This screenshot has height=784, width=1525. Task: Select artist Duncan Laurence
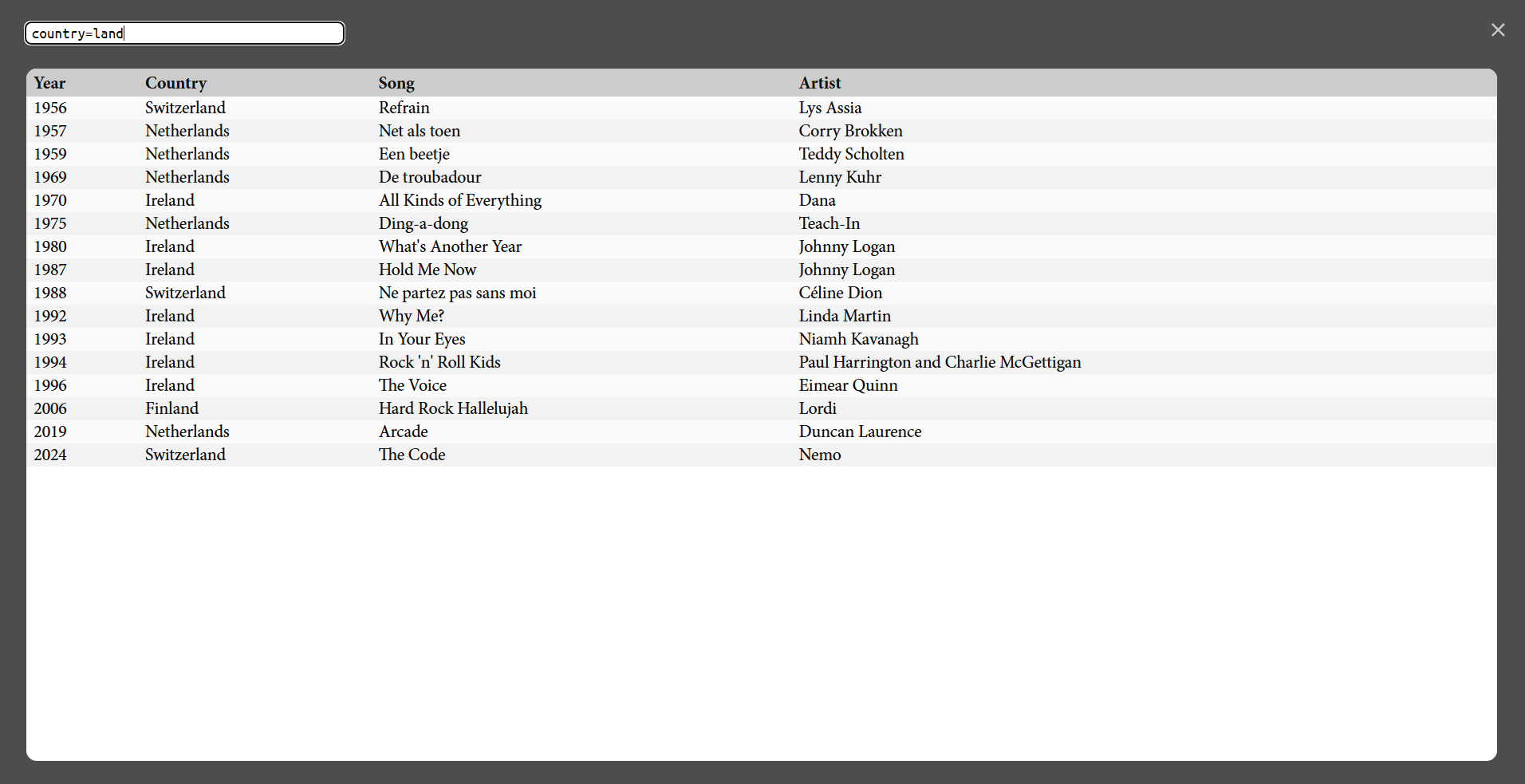(860, 431)
